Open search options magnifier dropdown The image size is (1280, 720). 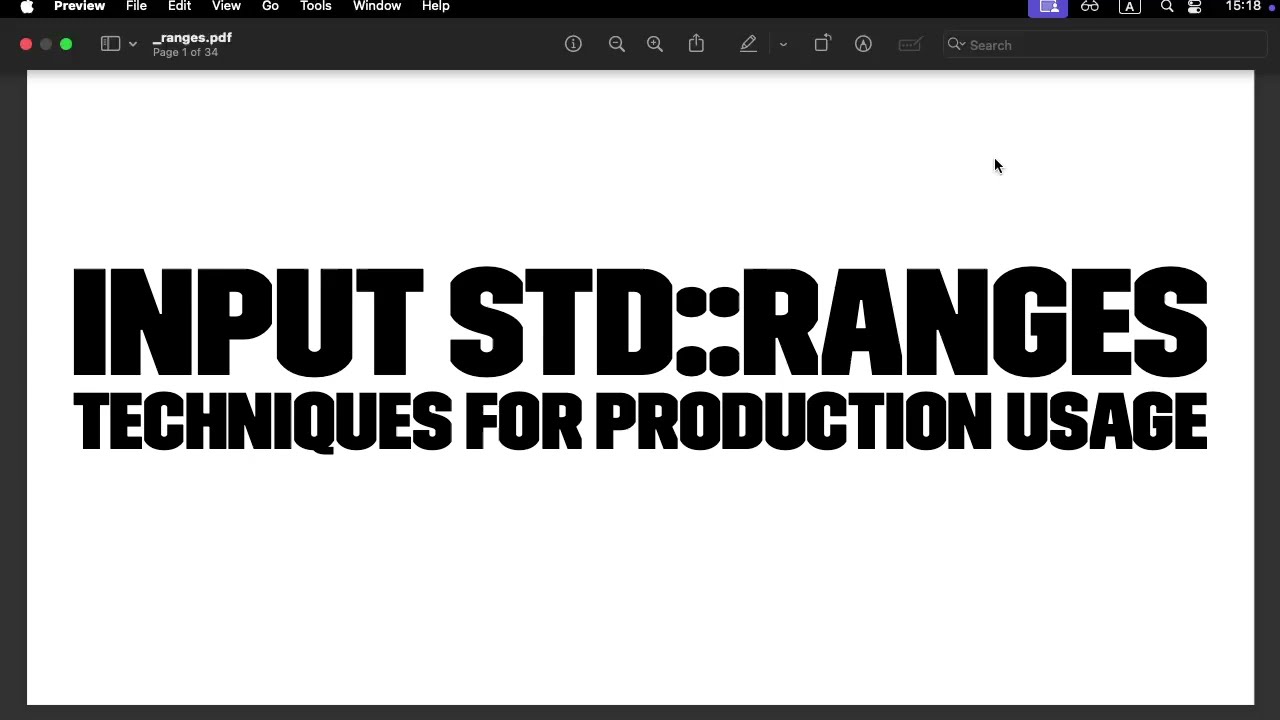click(x=956, y=44)
